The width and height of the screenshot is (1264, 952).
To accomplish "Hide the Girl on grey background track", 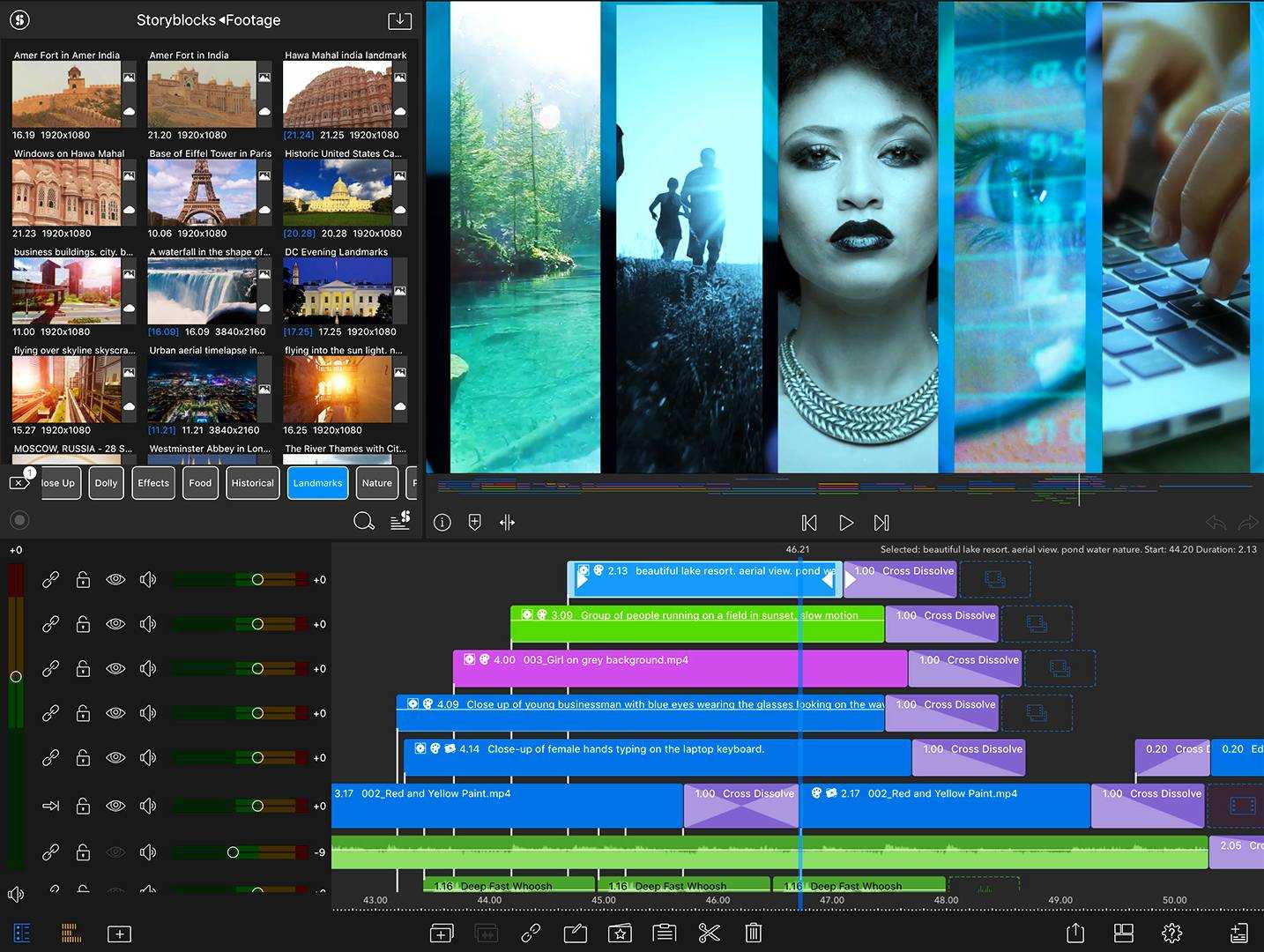I will [x=115, y=668].
